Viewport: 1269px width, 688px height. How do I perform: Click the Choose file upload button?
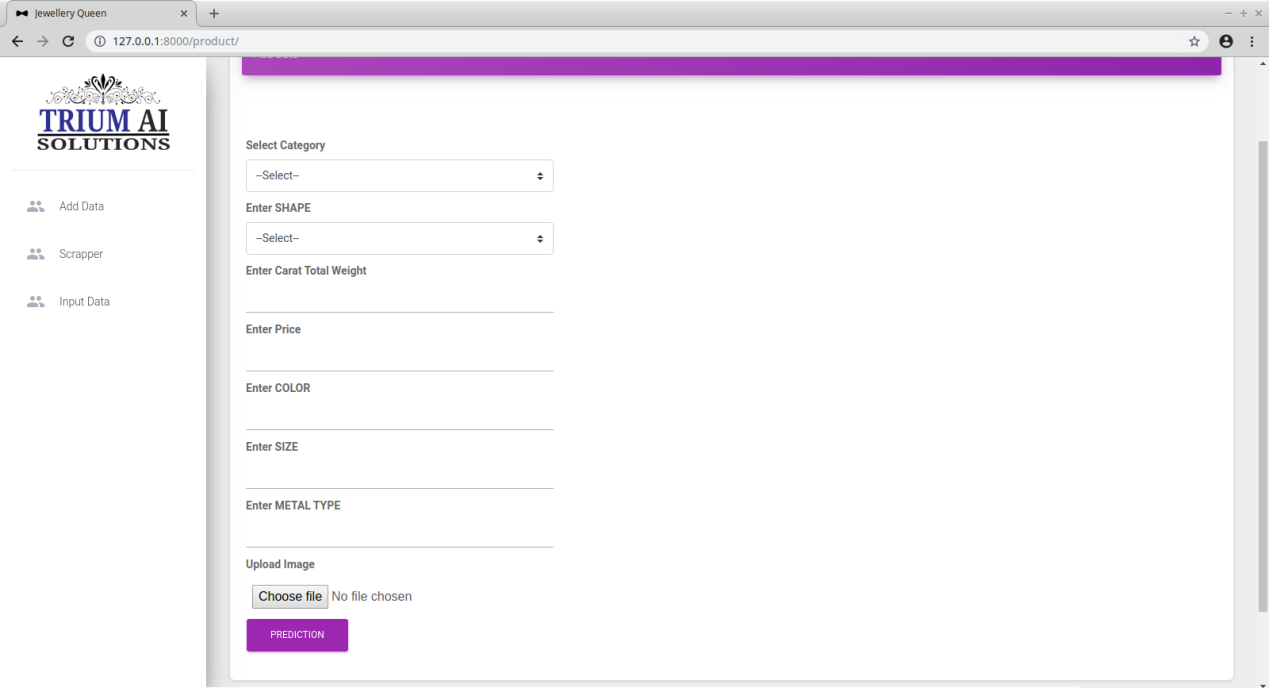[290, 596]
